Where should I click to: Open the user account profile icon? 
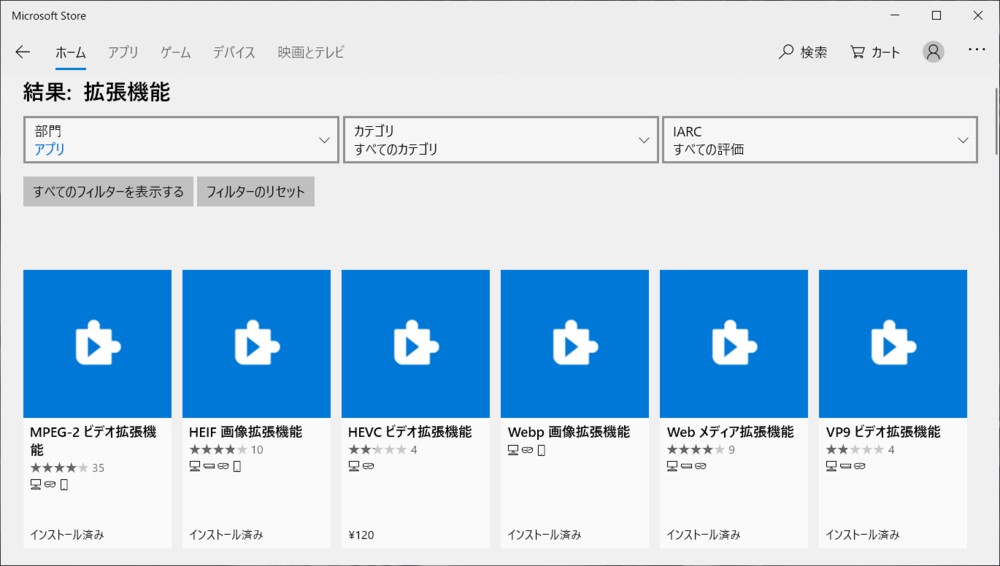tap(933, 52)
